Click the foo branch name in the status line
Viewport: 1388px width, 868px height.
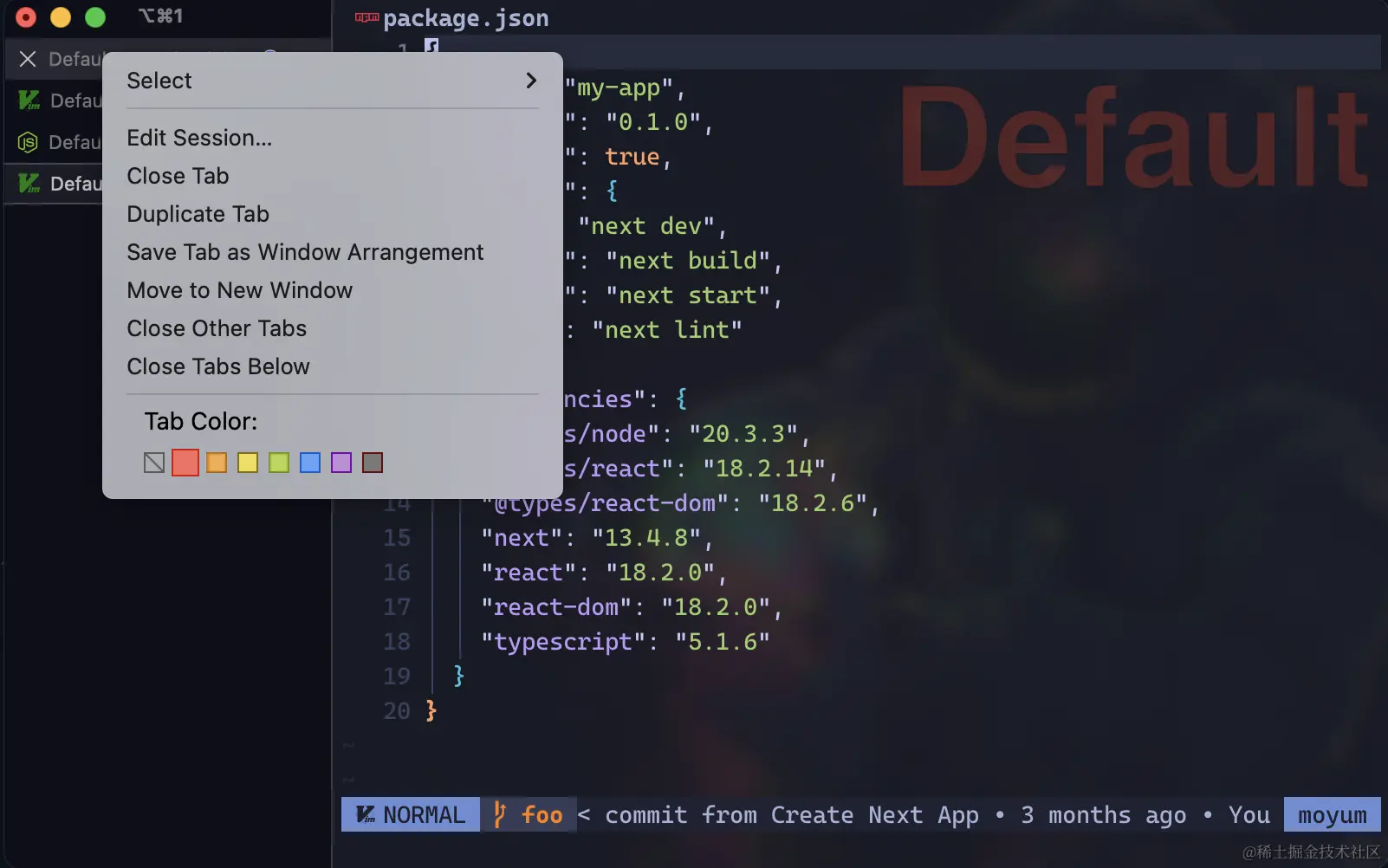coord(542,815)
